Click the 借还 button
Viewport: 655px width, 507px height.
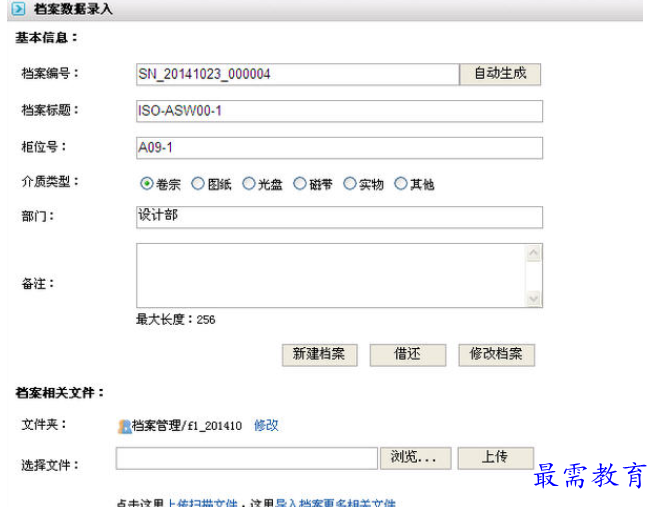[408, 355]
